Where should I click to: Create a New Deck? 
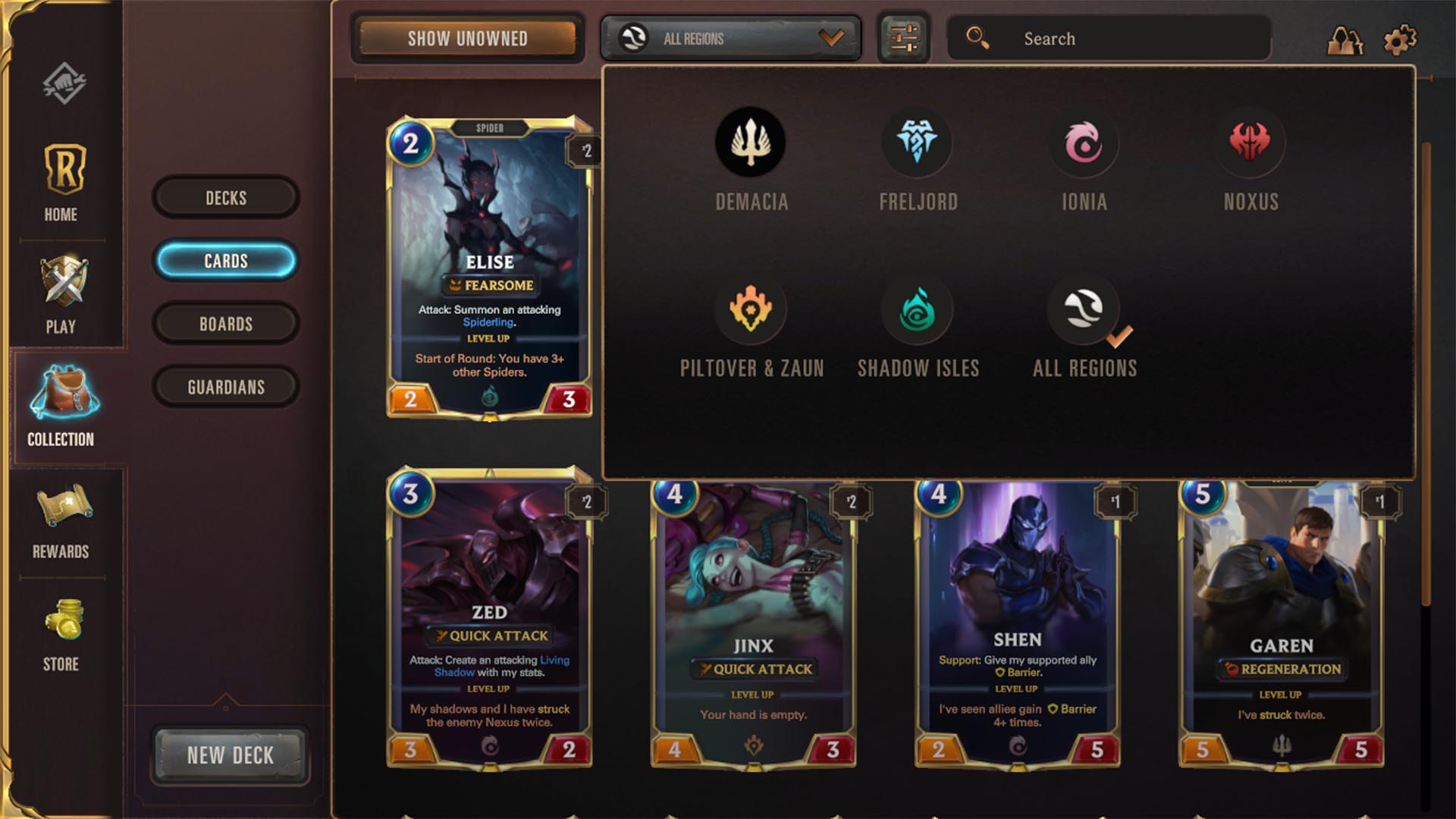[x=231, y=755]
